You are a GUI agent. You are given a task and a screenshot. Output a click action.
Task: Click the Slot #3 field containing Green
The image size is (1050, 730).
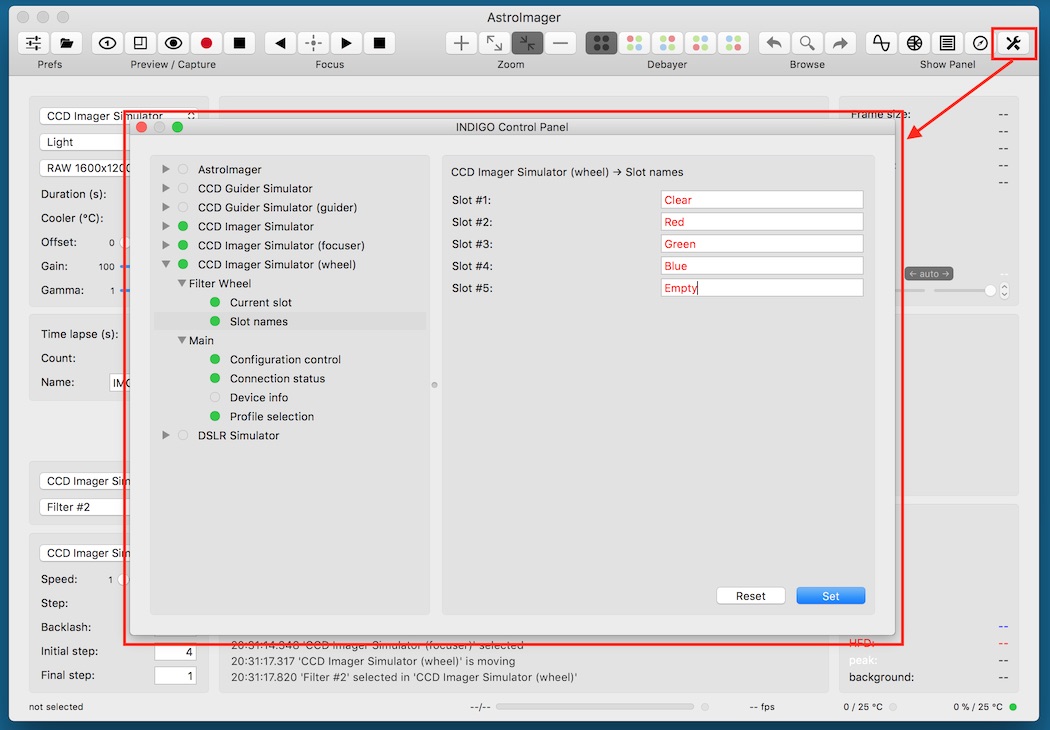(762, 244)
